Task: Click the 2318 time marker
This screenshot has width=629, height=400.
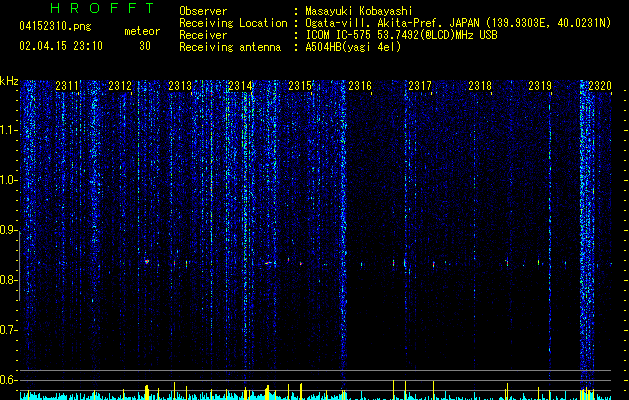Action: coord(480,86)
